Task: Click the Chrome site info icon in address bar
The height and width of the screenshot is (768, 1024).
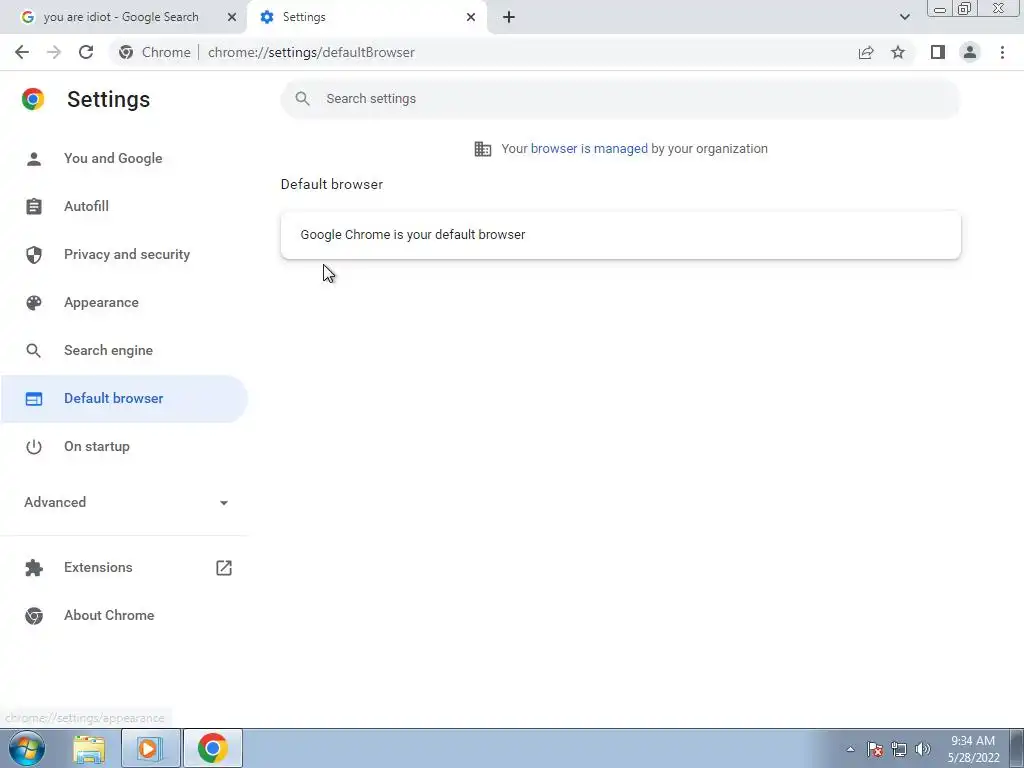Action: (126, 52)
